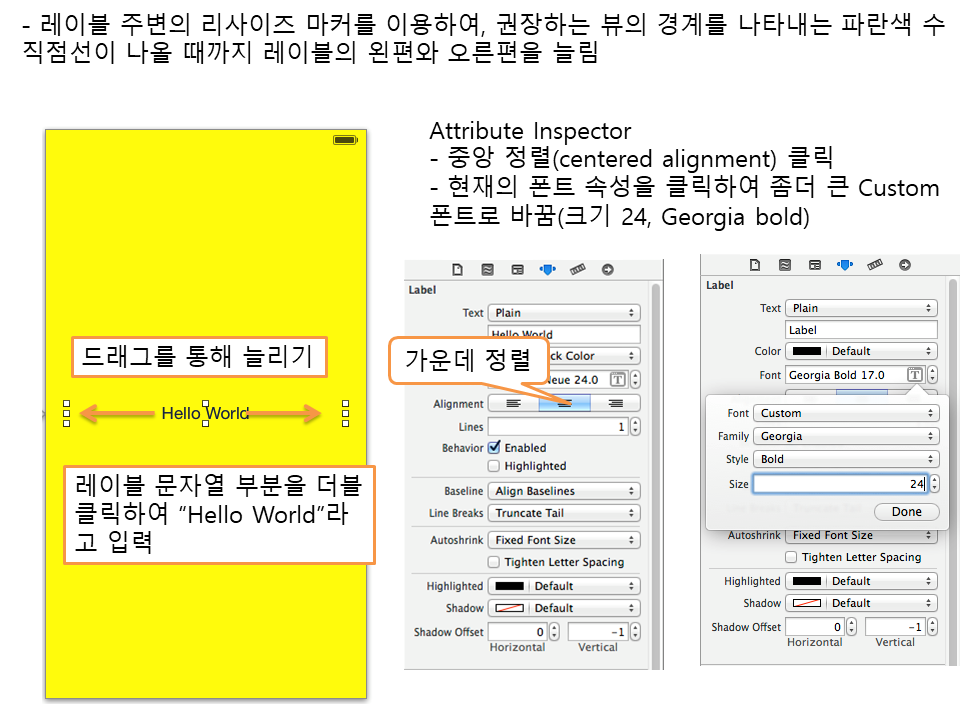
Task: Open Connections inspector arrow in the Hello World panel
Action: tap(607, 270)
